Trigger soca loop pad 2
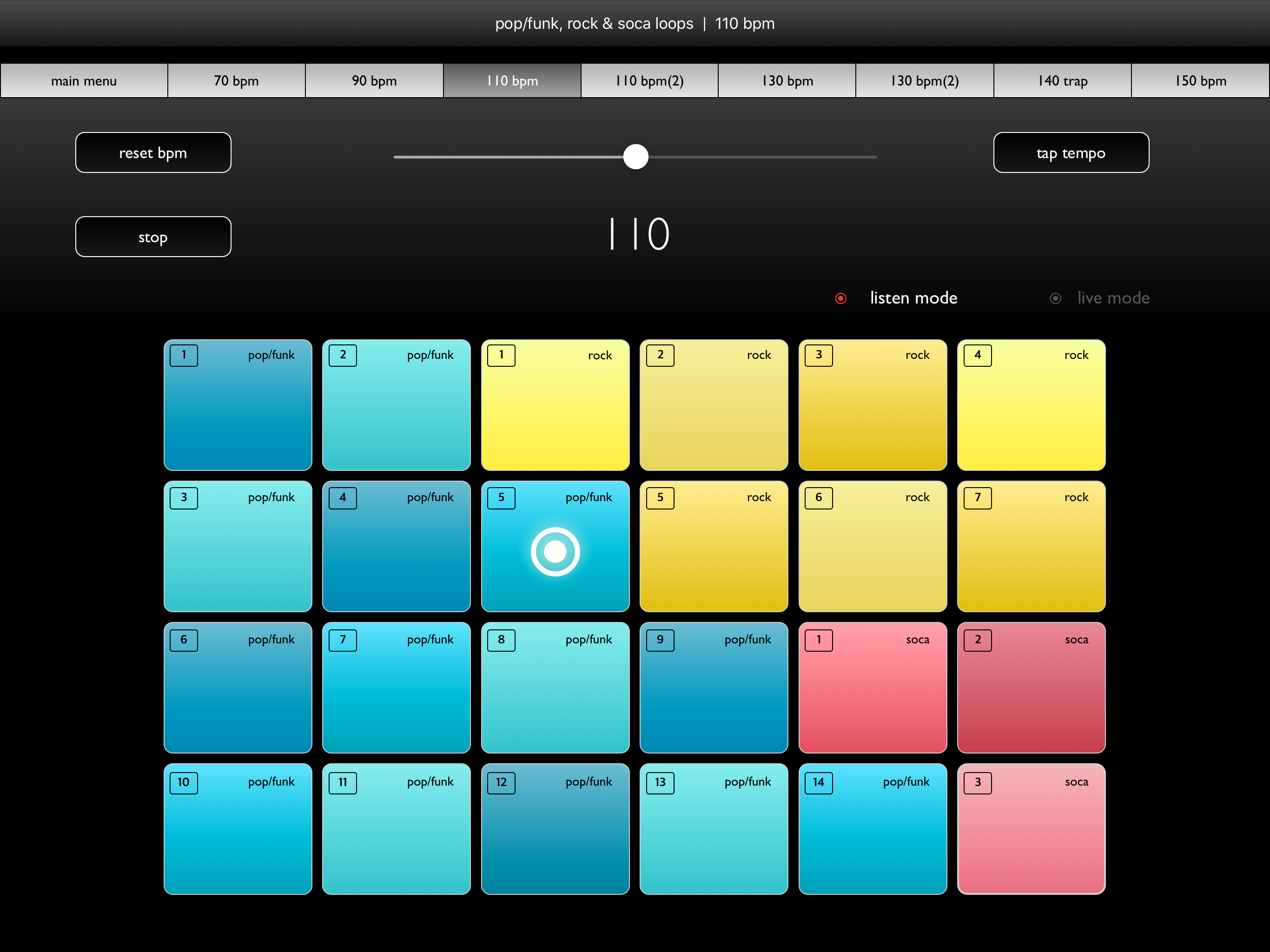The width and height of the screenshot is (1270, 952). (1031, 688)
